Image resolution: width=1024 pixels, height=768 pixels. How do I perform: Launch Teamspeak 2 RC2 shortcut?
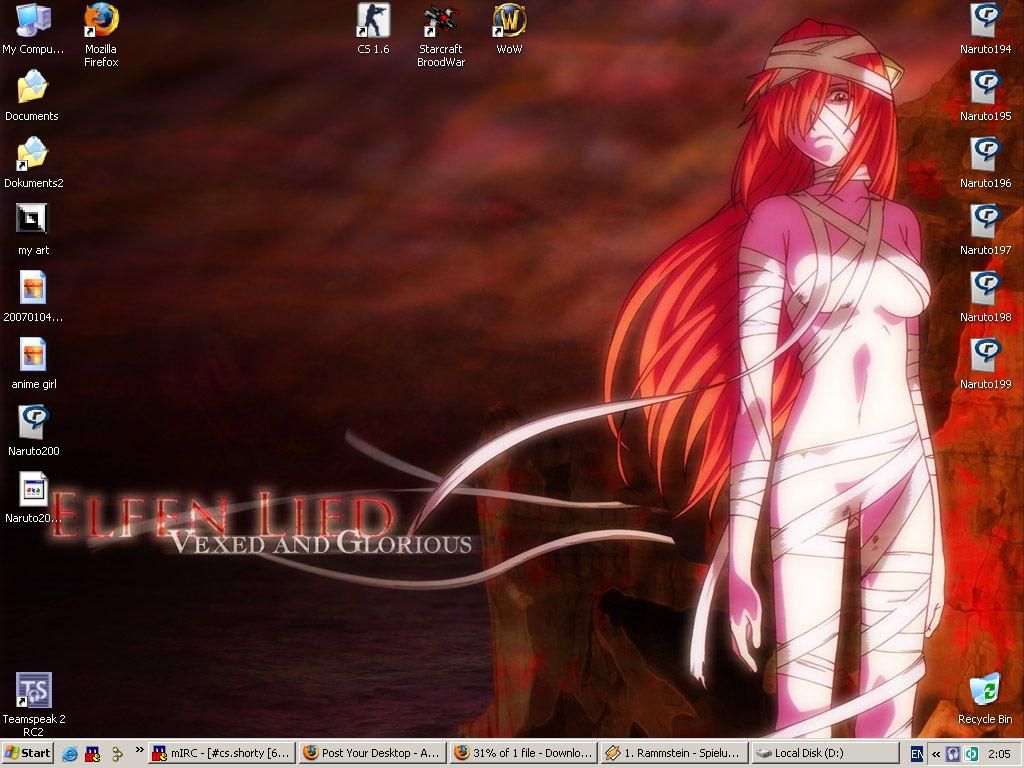33,705
